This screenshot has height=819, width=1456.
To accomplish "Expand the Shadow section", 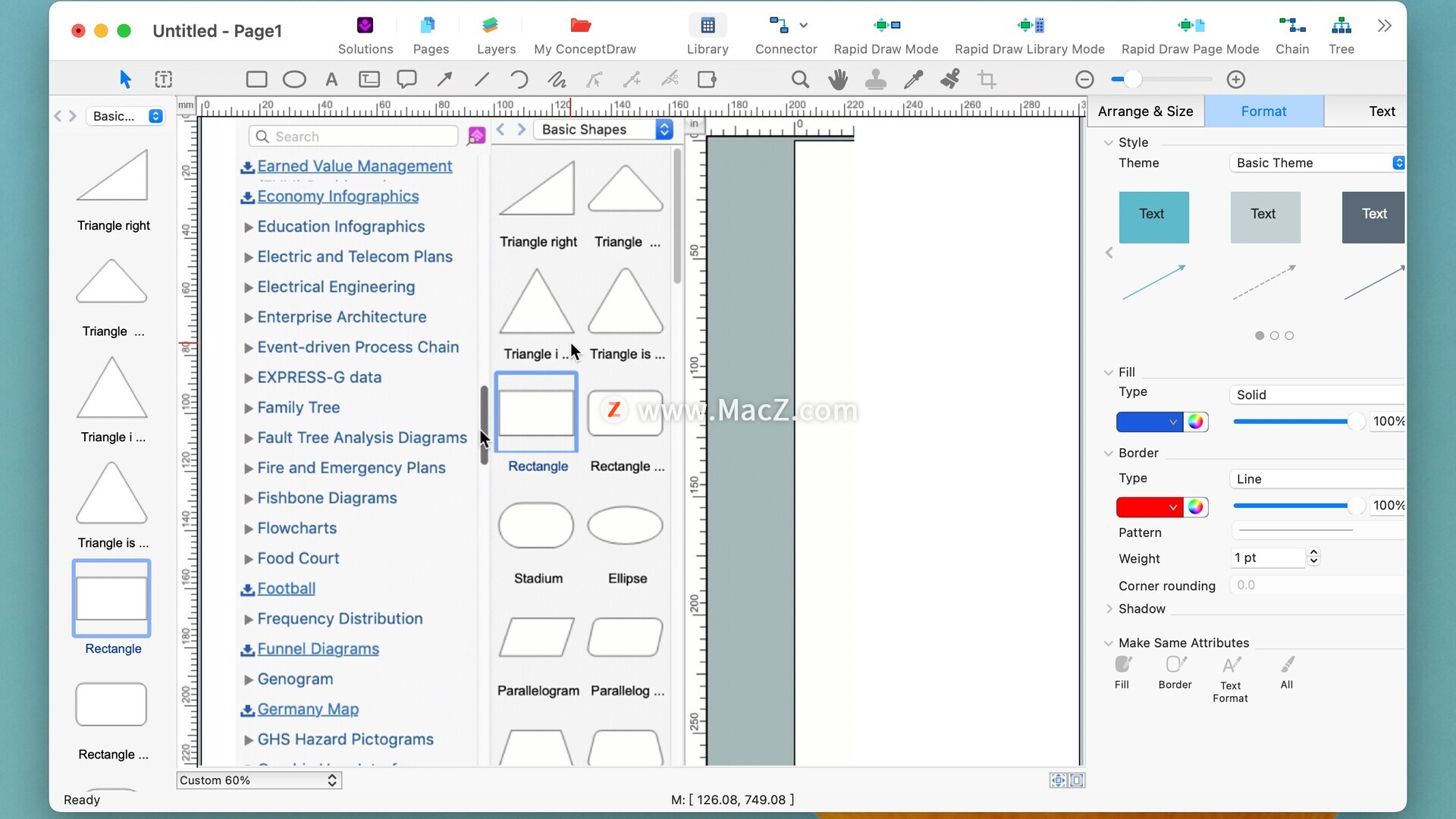I will pos(1109,608).
